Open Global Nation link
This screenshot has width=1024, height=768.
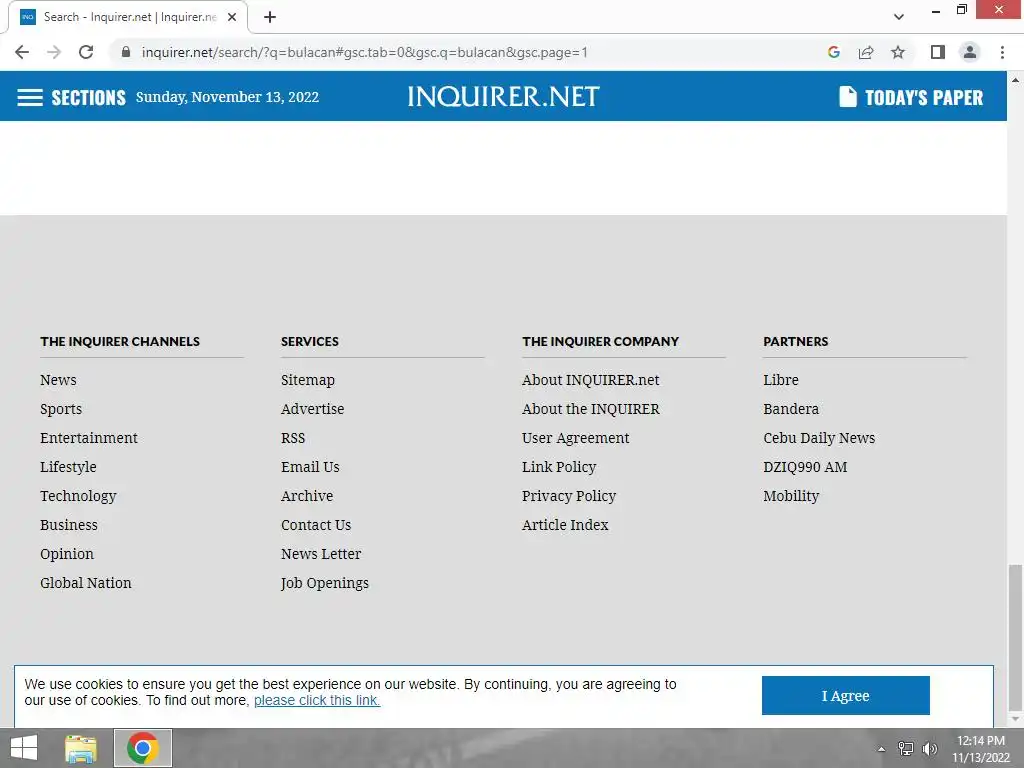[86, 583]
